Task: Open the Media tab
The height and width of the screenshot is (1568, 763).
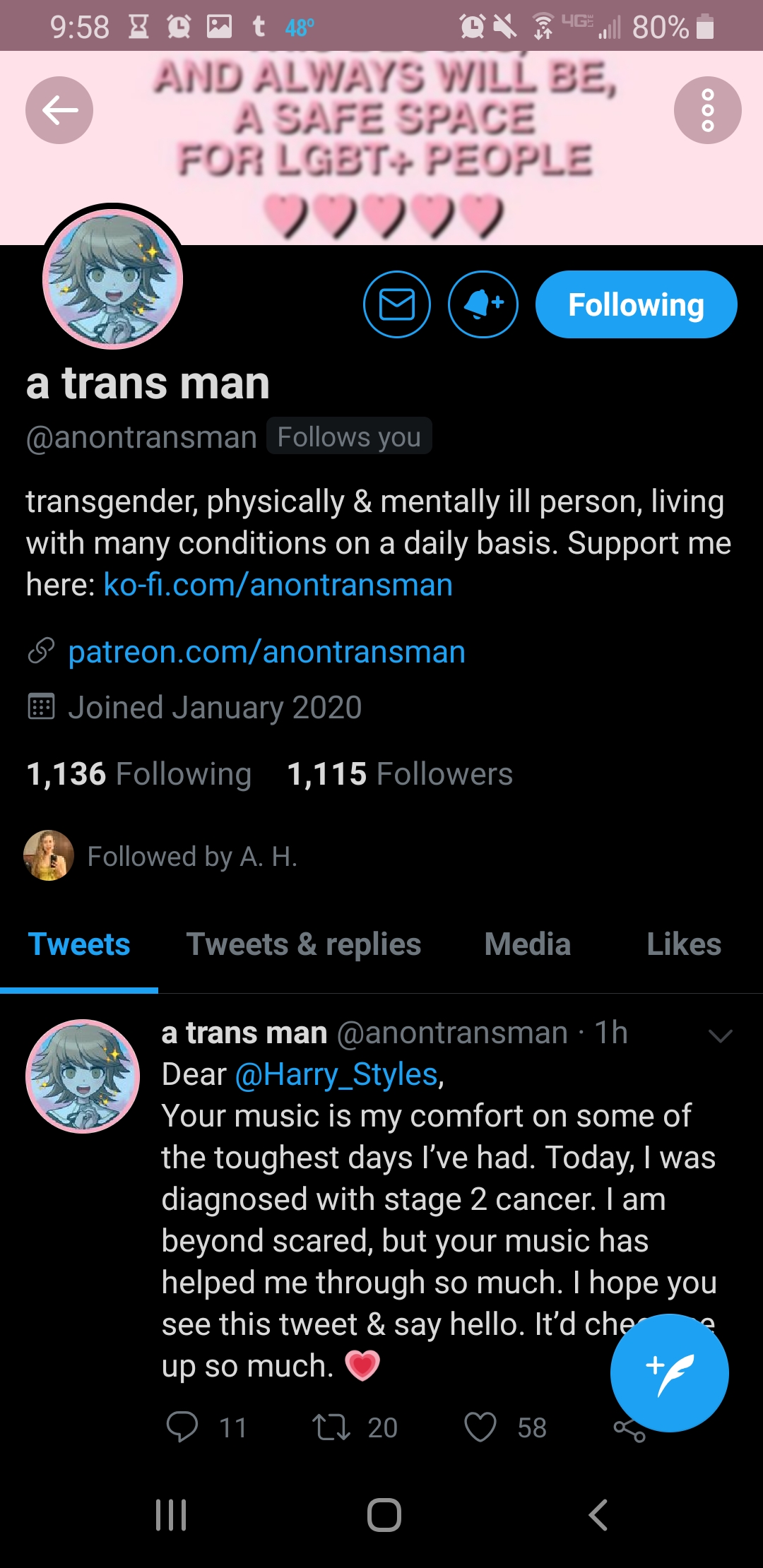Action: coord(527,944)
